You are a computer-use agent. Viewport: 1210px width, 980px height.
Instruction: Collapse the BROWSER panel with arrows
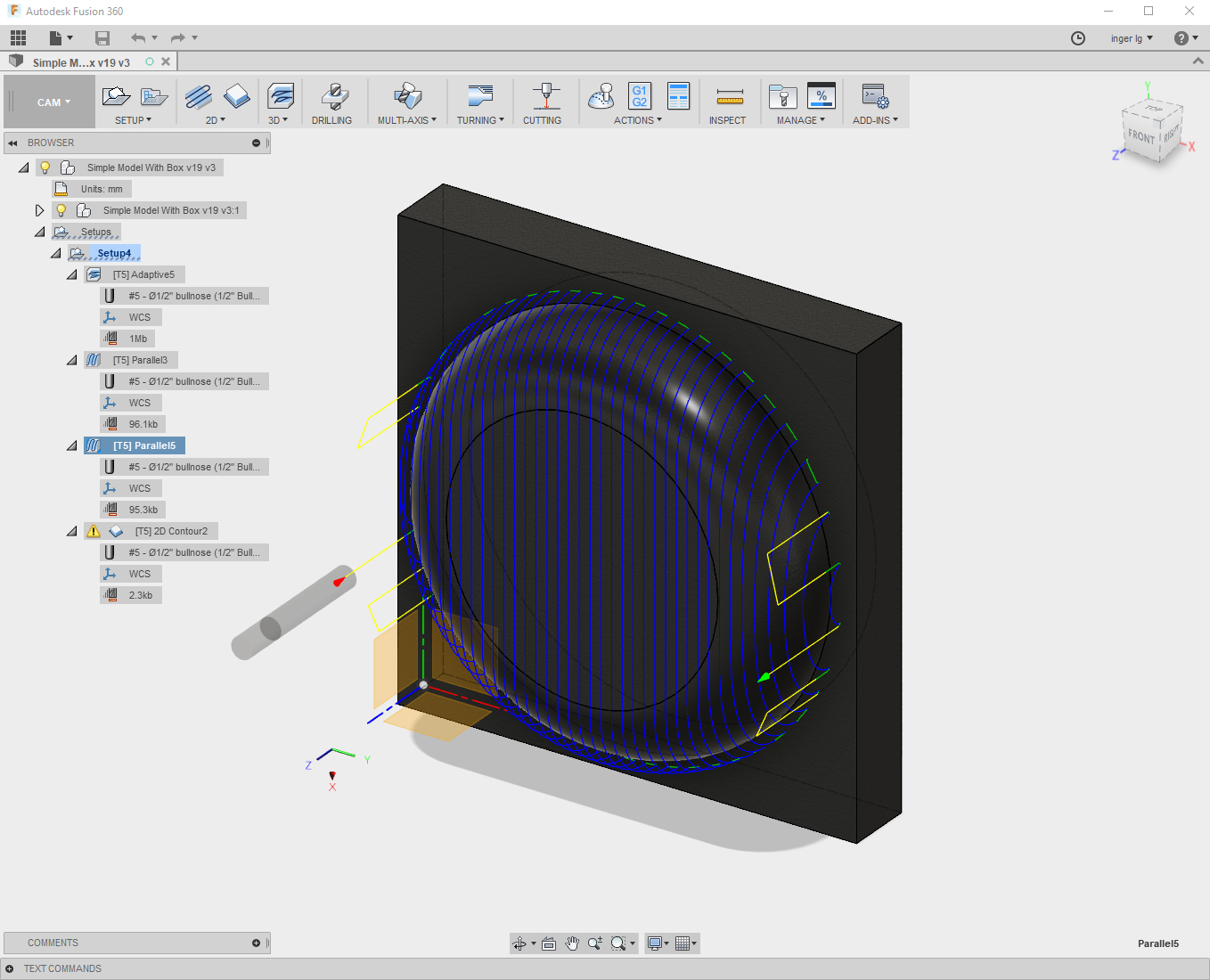coord(12,143)
